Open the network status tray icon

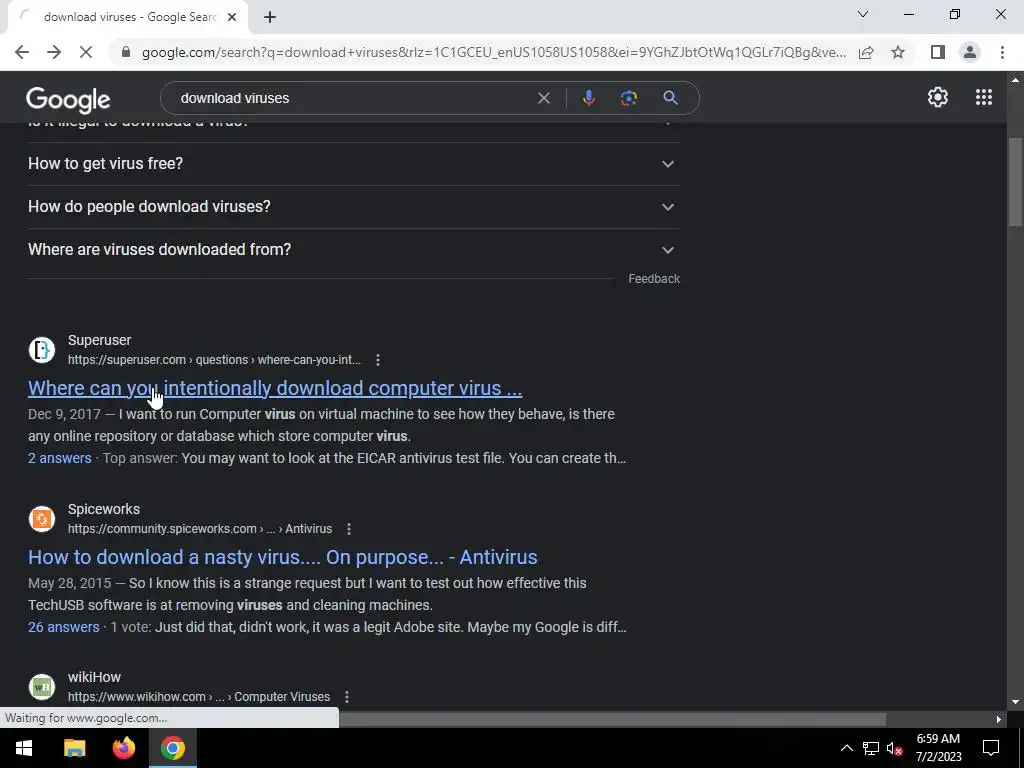click(x=871, y=748)
